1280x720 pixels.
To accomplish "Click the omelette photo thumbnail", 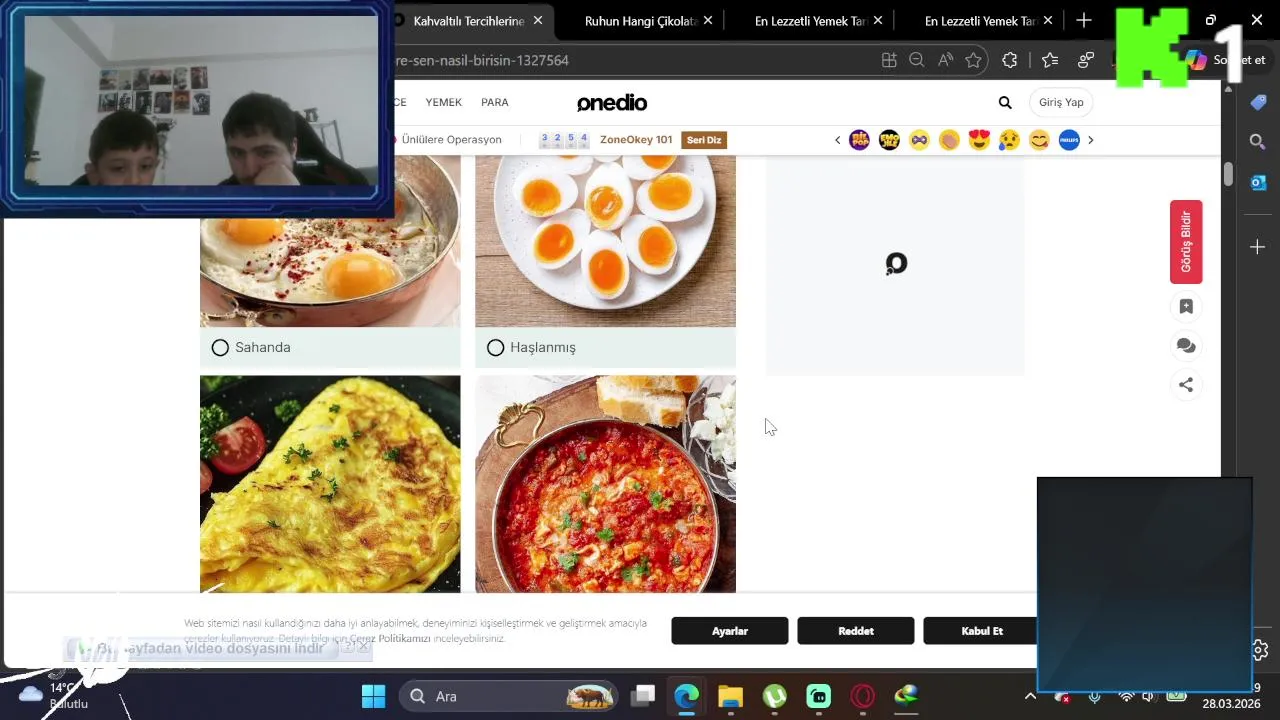I will pos(330,484).
